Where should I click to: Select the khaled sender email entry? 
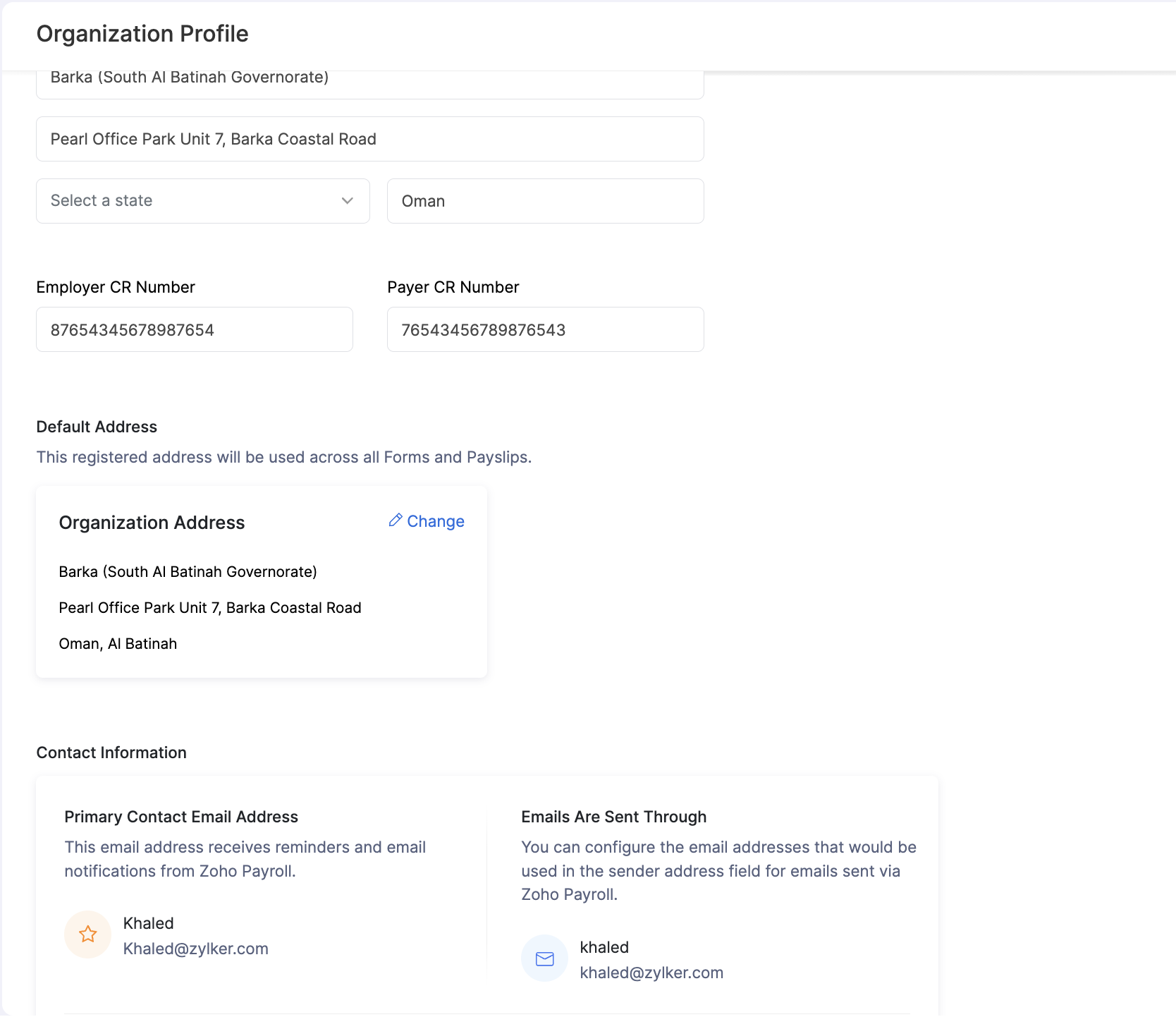pyautogui.click(x=651, y=959)
